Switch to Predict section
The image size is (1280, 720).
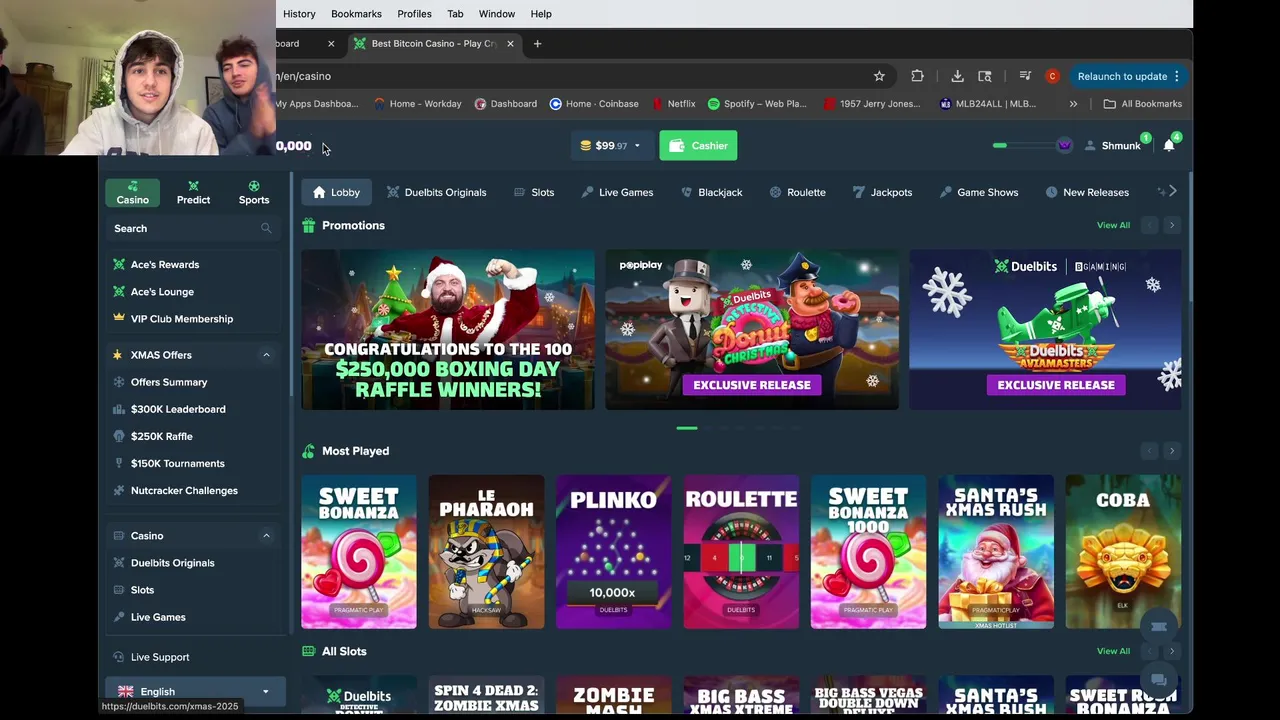[x=193, y=192]
